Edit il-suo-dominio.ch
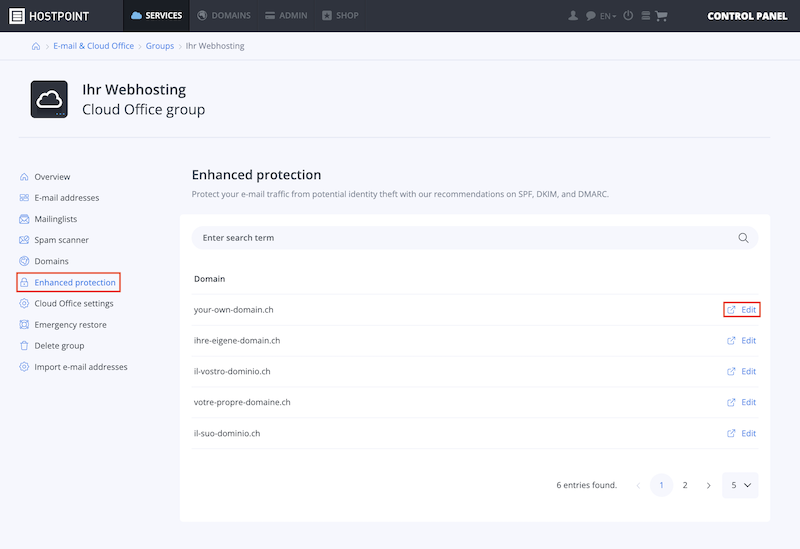 [x=741, y=433]
